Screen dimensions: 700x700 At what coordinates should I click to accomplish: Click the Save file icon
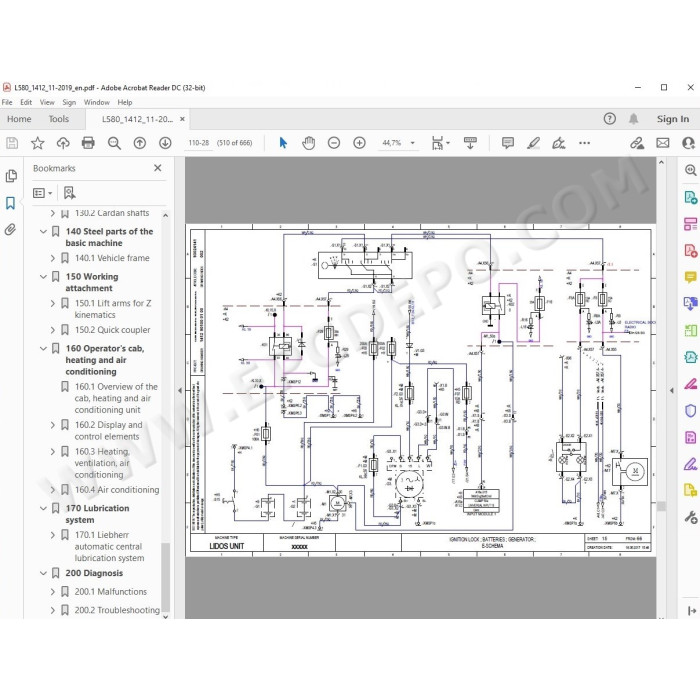[x=12, y=143]
